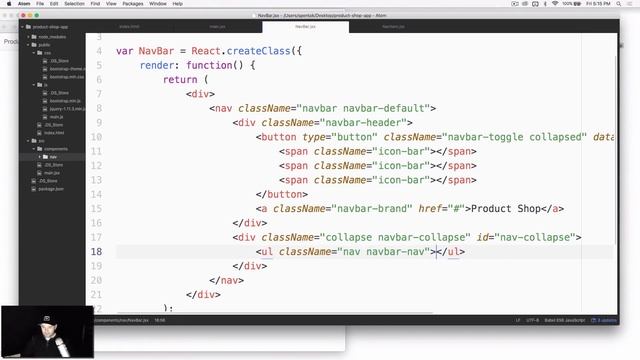Click the components folder icon
640x360 pixels.
pos(40,149)
